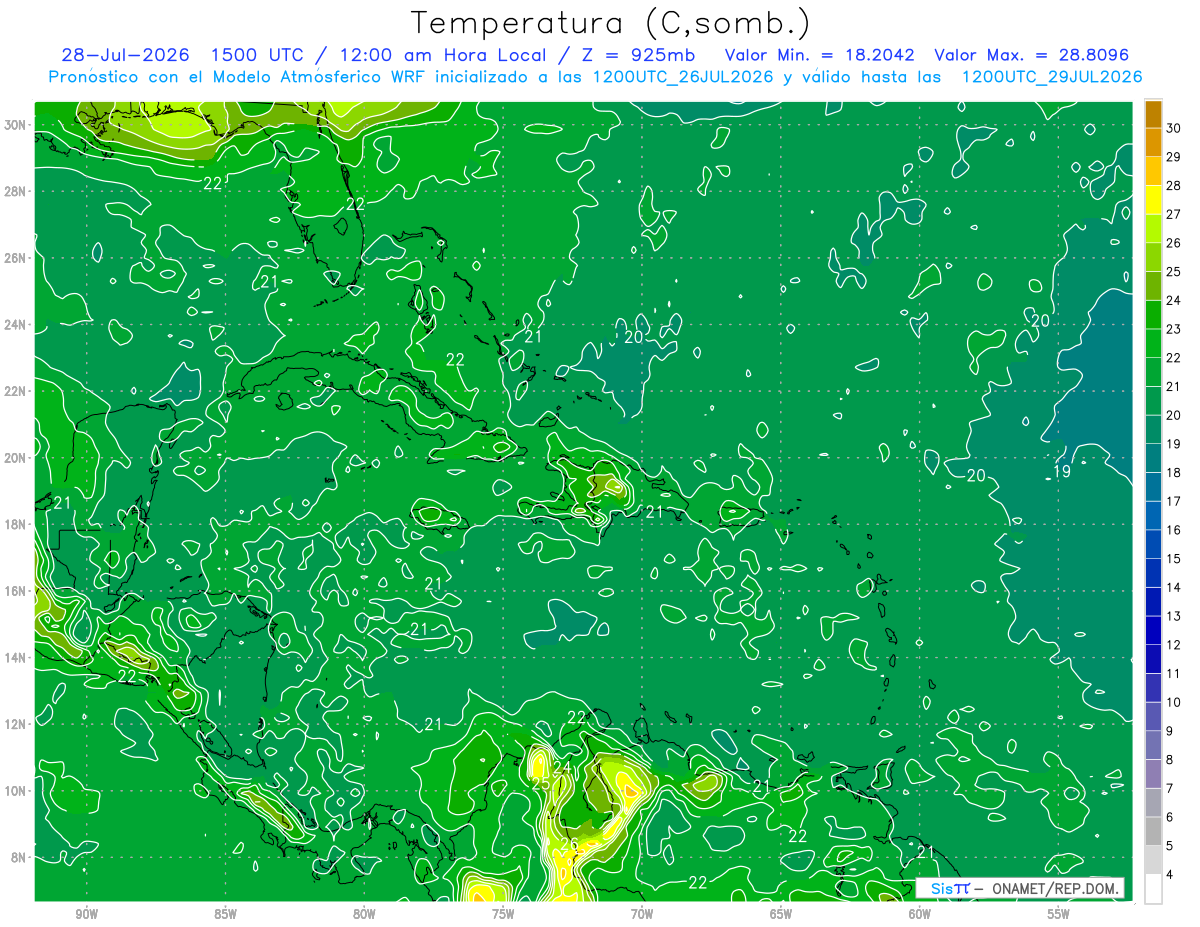
Task: Click the 85W longitude axis label
Action: click(x=225, y=914)
